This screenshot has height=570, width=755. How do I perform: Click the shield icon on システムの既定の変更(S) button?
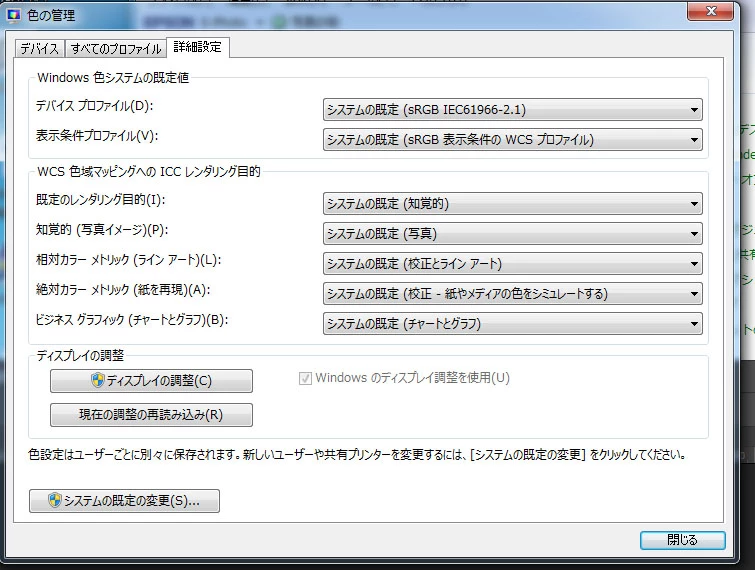pos(54,500)
